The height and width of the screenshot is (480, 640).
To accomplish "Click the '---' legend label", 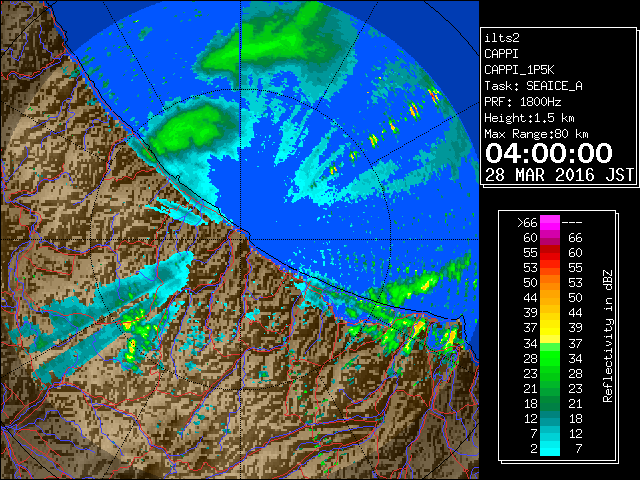I will pyautogui.click(x=572, y=223).
